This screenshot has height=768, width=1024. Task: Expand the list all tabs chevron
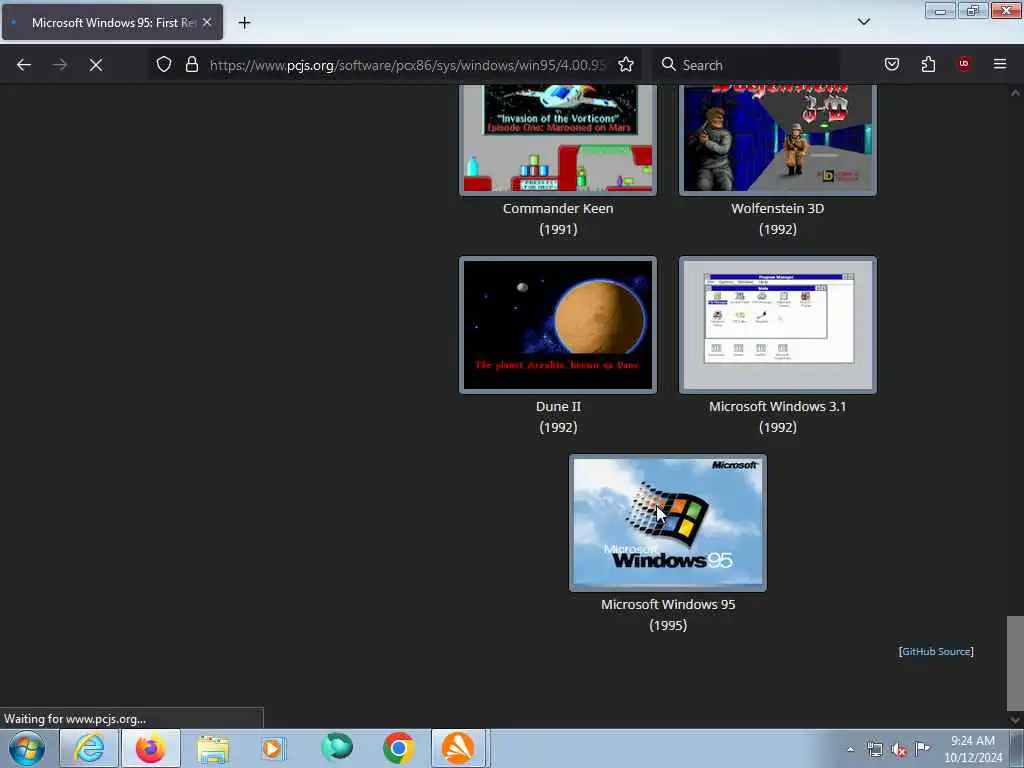point(863,22)
